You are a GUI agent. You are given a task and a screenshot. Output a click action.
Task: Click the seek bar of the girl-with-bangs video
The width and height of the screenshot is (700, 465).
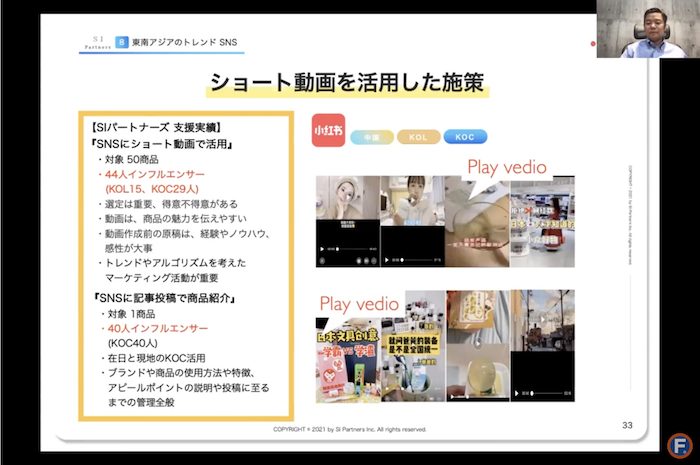pyautogui.click(x=417, y=260)
